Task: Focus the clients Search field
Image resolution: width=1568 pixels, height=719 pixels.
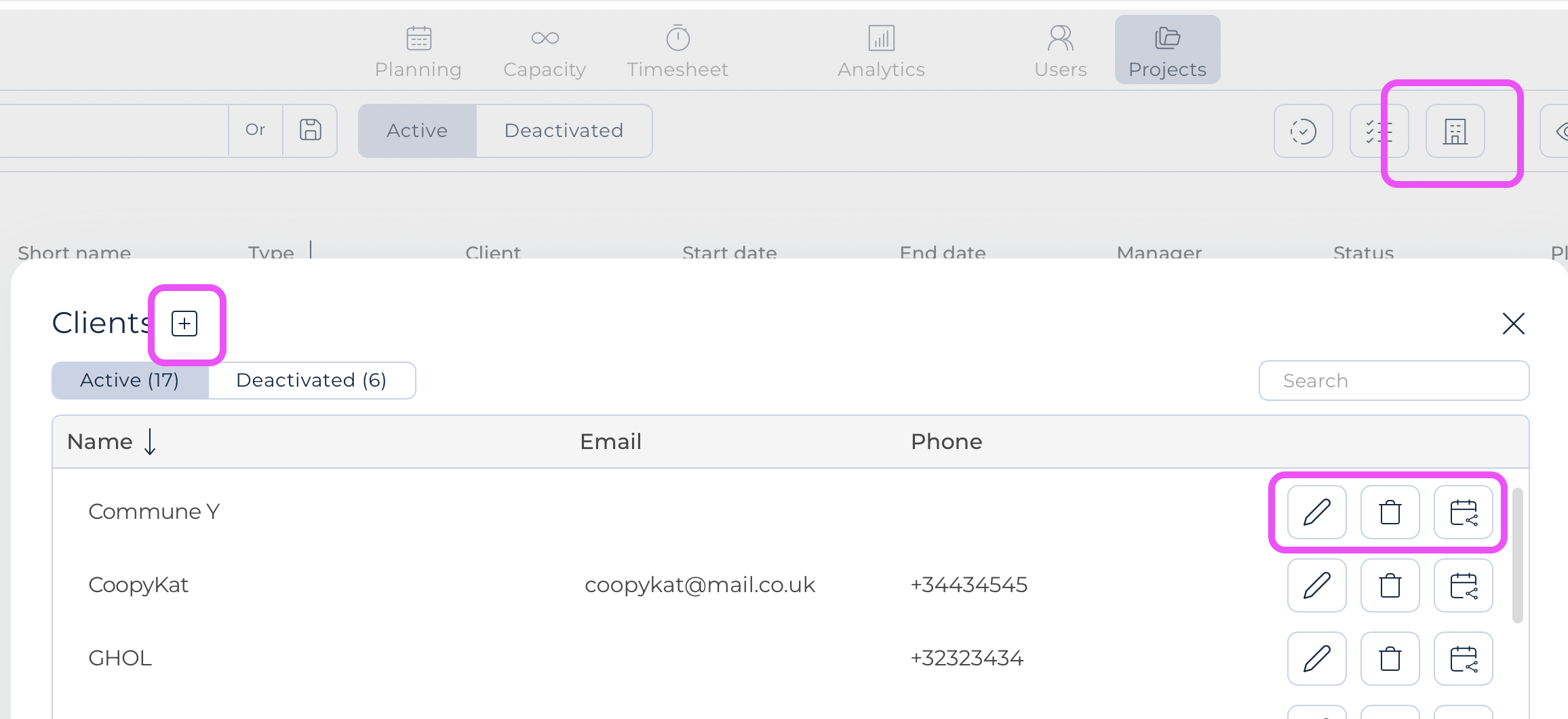Action: tap(1394, 381)
